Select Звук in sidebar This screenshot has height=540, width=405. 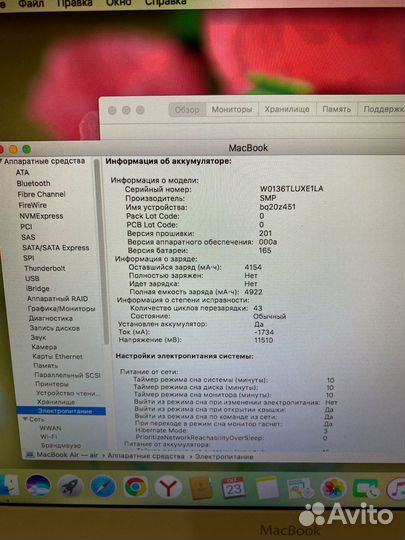[x=38, y=338]
